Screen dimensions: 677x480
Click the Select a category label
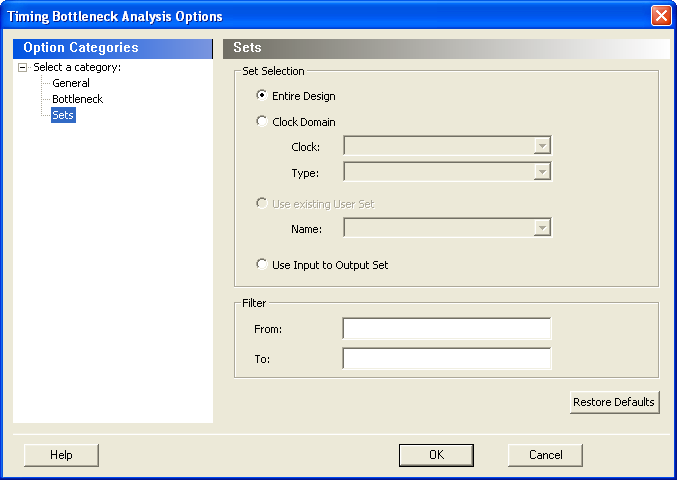[77, 67]
